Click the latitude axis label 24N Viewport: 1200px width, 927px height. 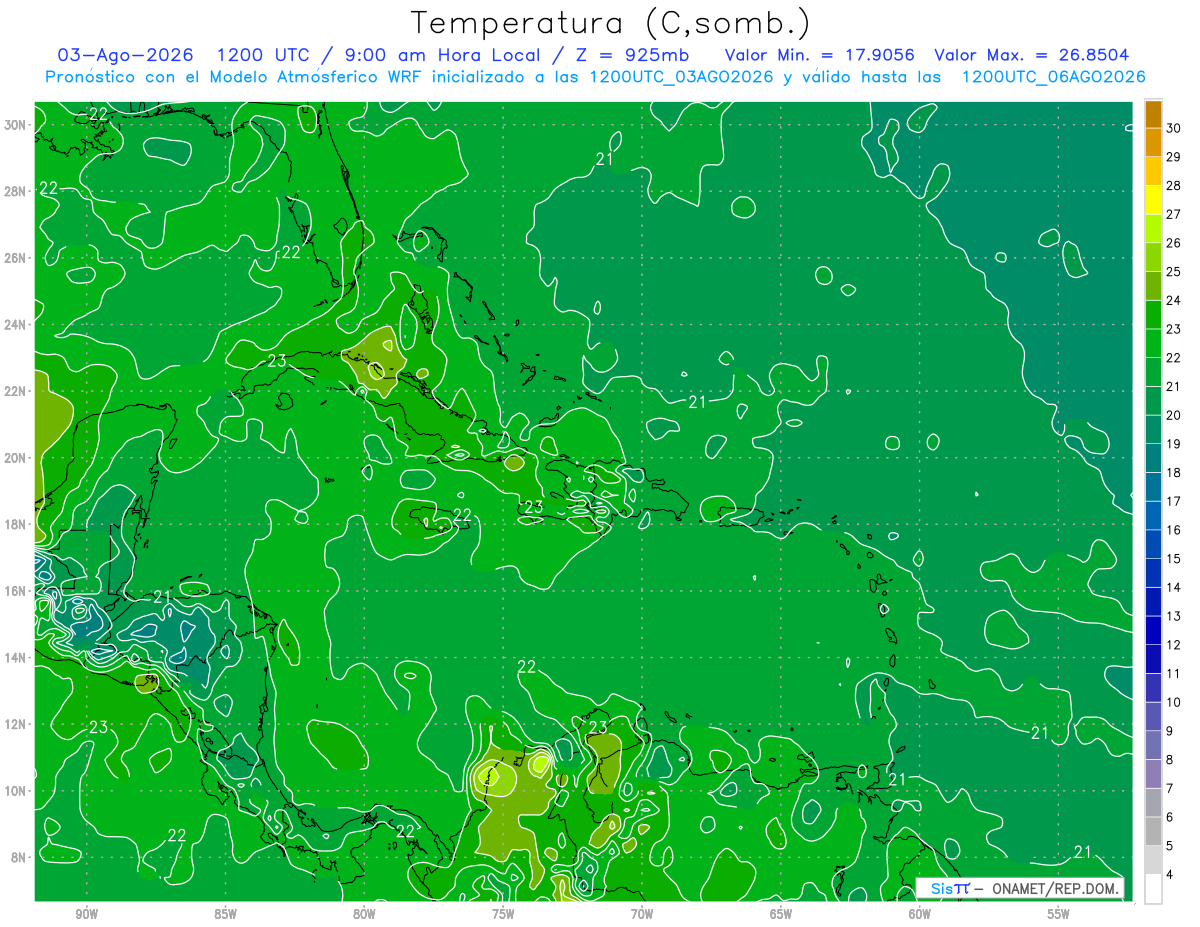pos(14,325)
